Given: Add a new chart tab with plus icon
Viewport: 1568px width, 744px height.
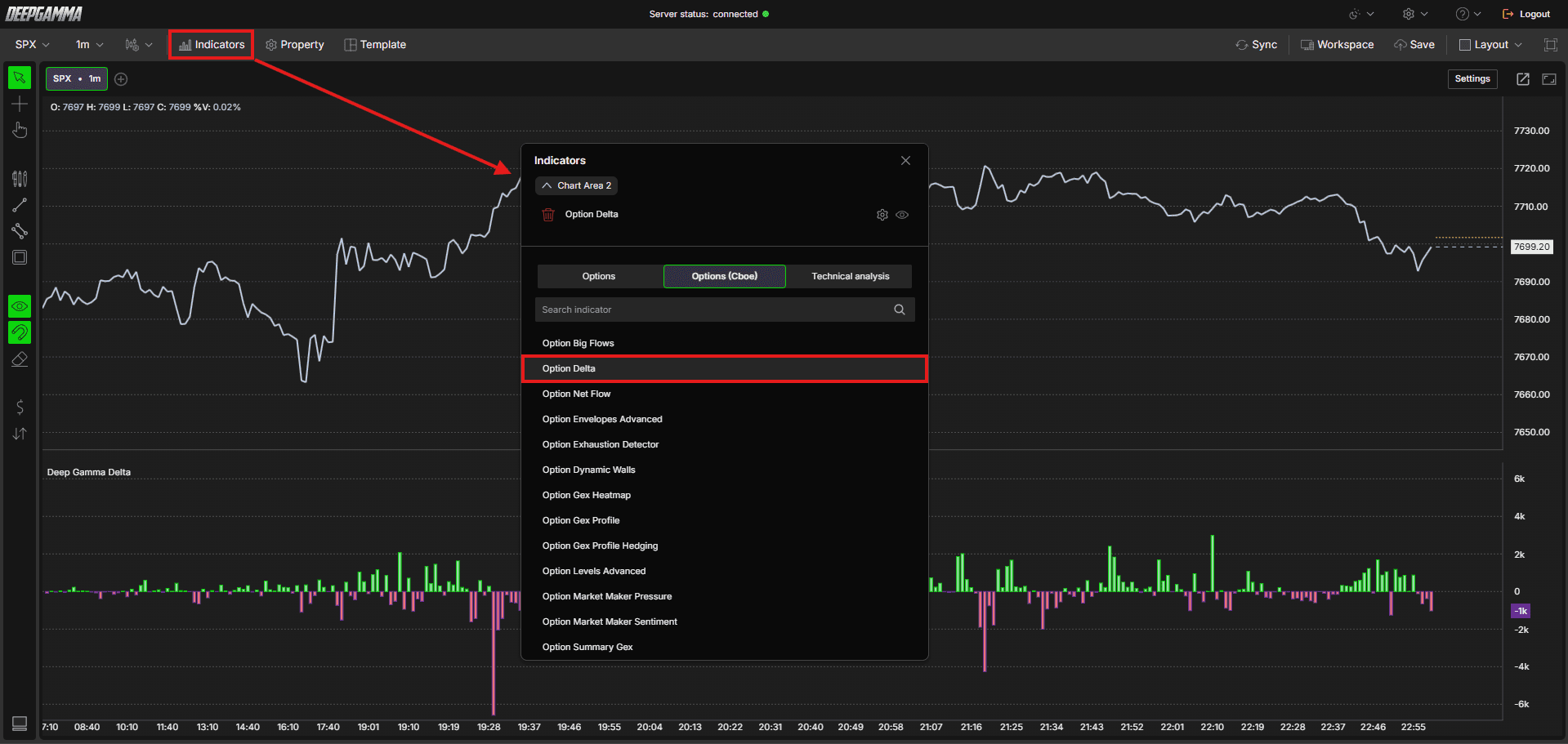Looking at the screenshot, I should 121,79.
